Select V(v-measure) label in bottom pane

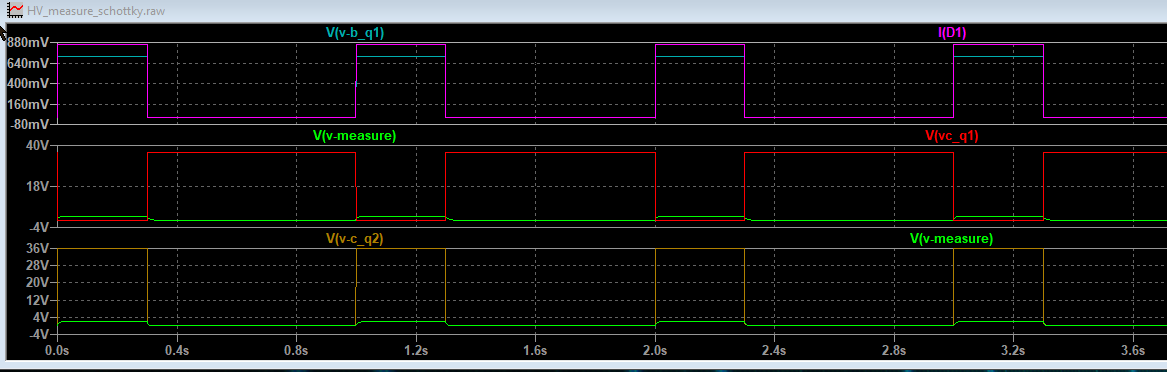(951, 239)
